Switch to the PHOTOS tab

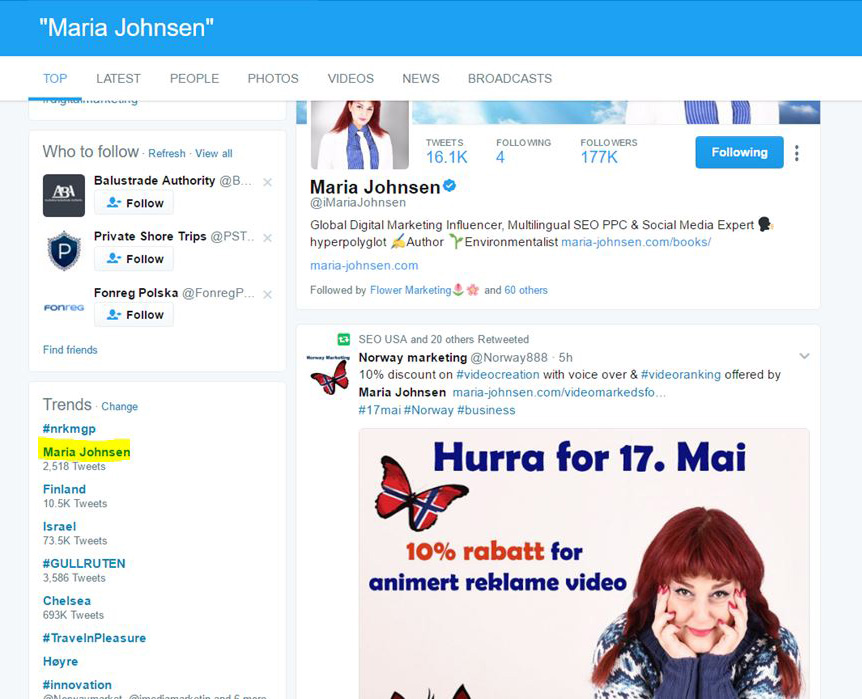[x=273, y=79]
